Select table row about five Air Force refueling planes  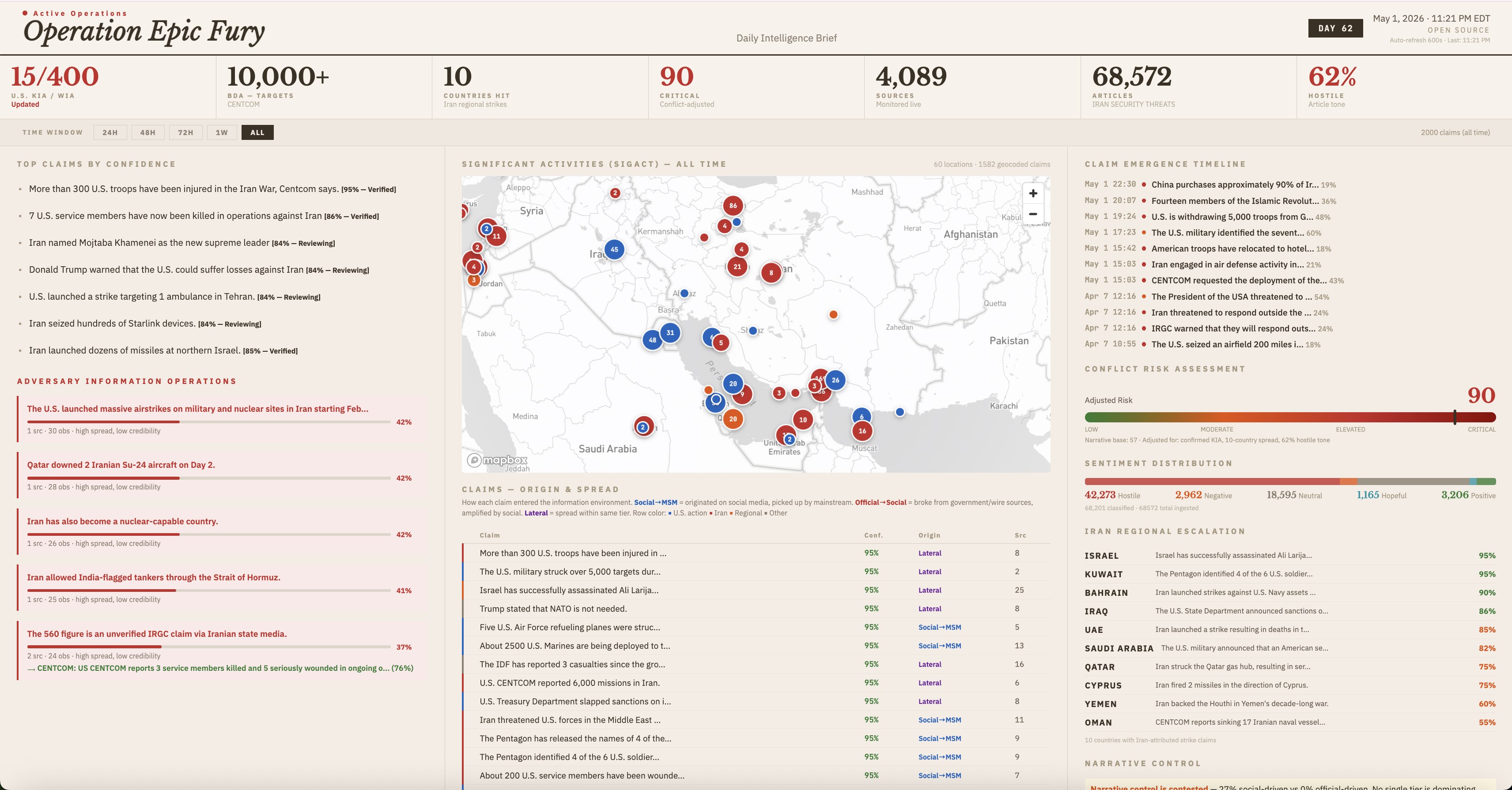[x=756, y=628]
